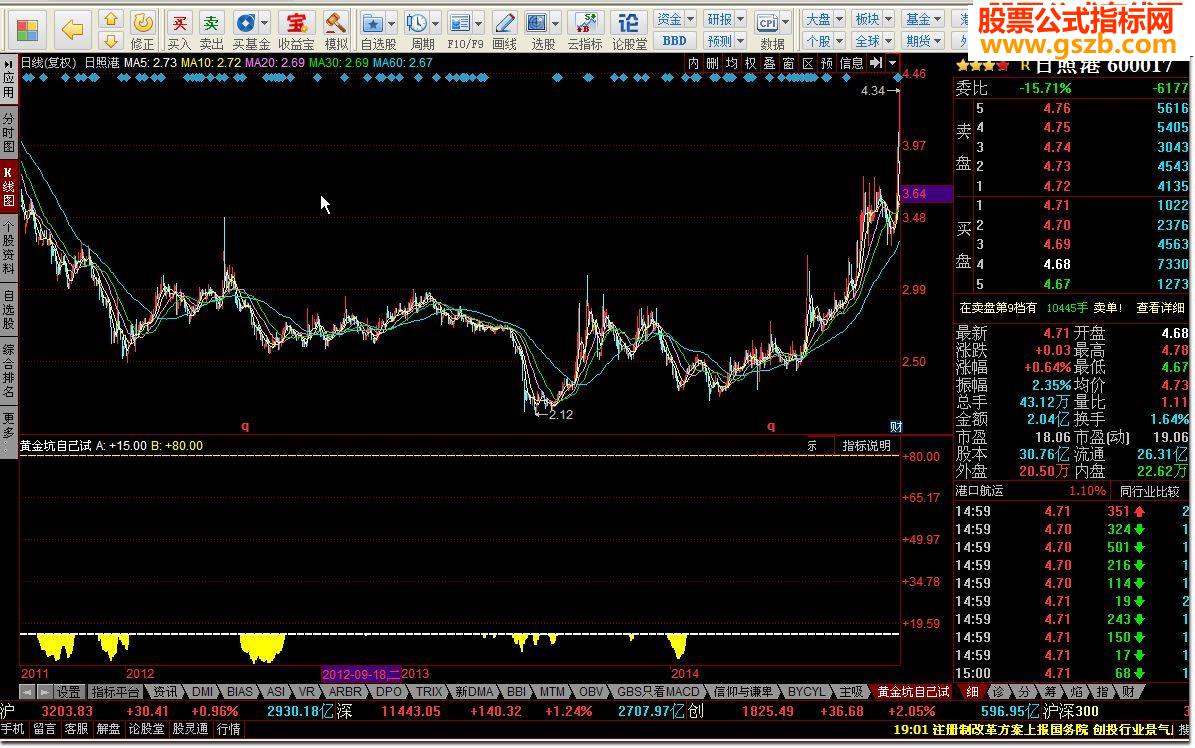
Task: Open the 大盘 dropdown
Action: pos(824,19)
